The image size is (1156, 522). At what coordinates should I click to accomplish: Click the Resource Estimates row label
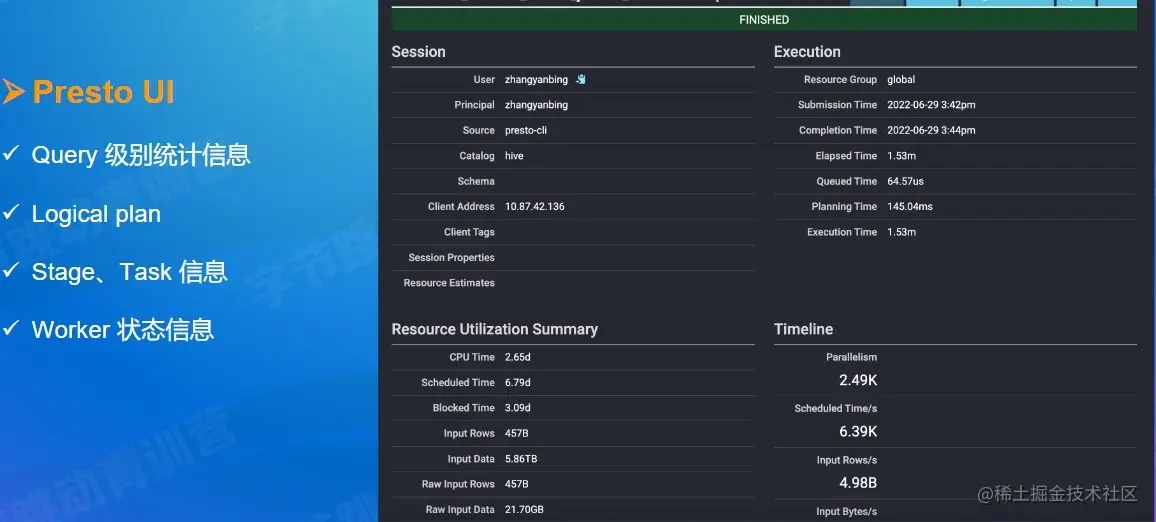449,283
